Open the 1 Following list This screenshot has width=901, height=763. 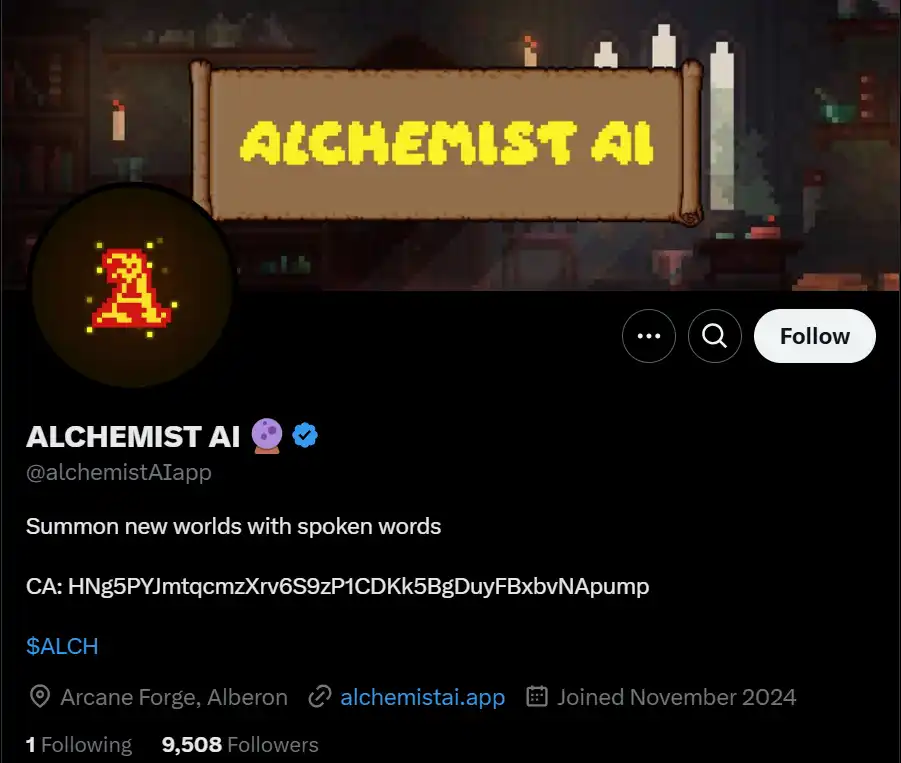pos(79,745)
